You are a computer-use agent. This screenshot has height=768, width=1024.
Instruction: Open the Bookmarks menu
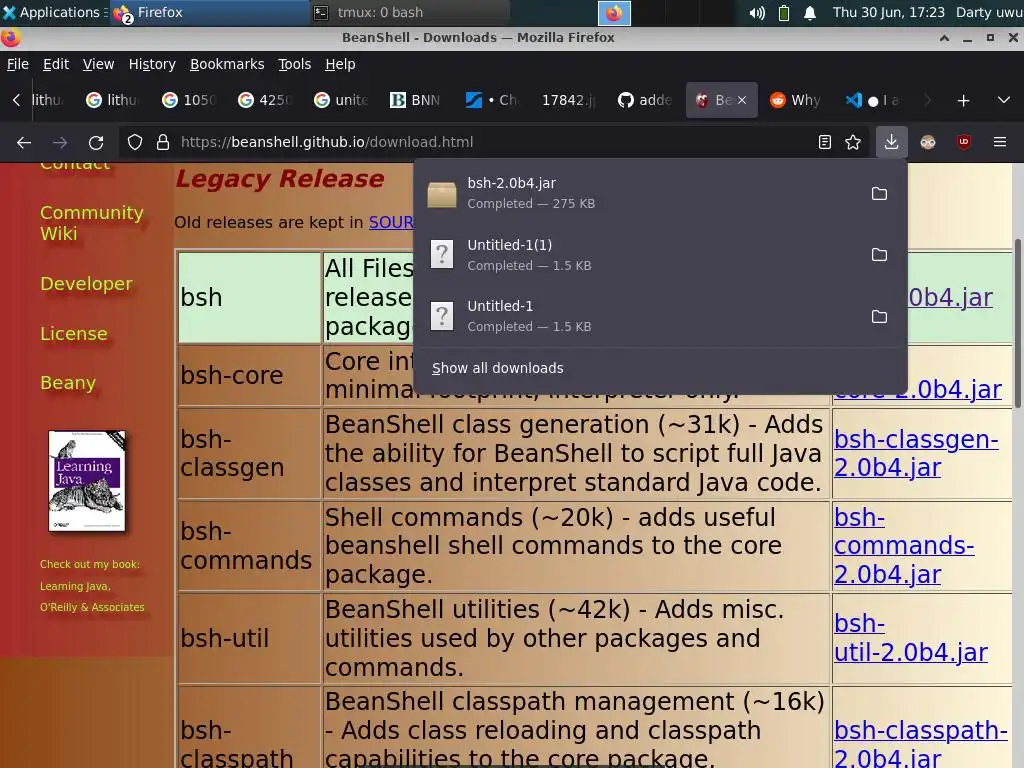(x=227, y=64)
